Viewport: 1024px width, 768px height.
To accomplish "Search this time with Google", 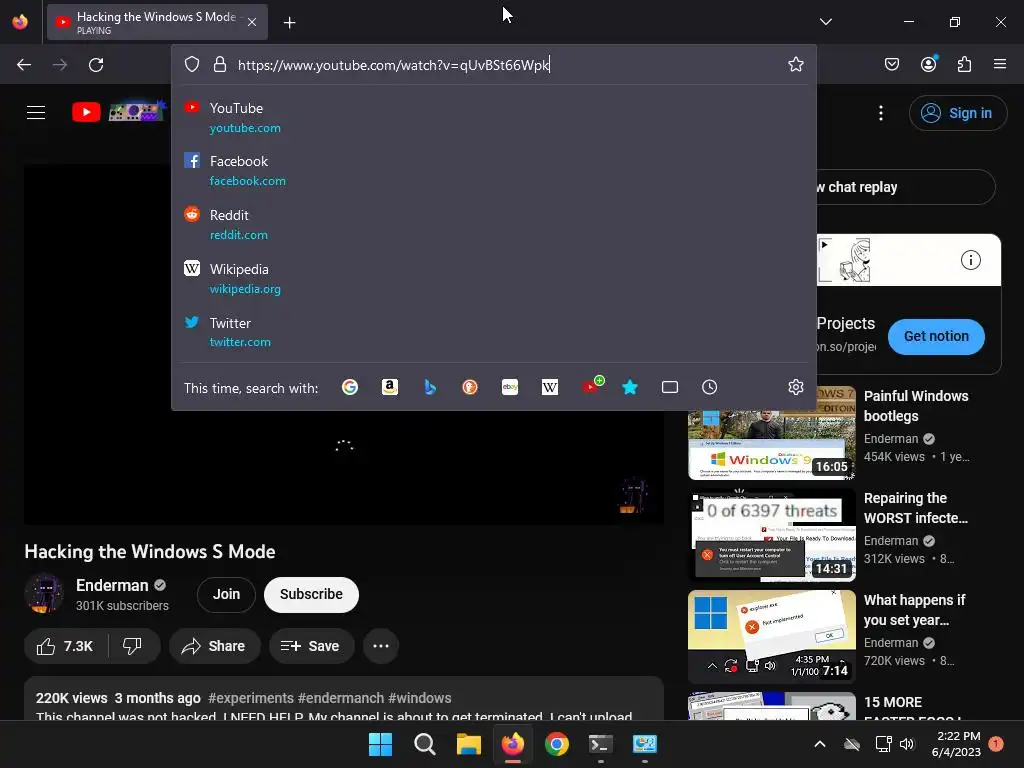I will 350,387.
